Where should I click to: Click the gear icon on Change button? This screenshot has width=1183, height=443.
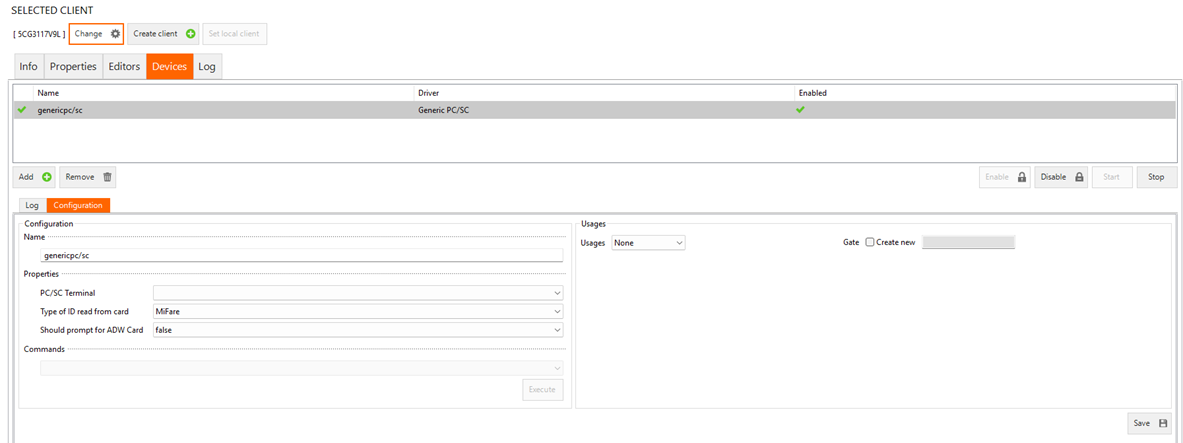pyautogui.click(x=115, y=34)
